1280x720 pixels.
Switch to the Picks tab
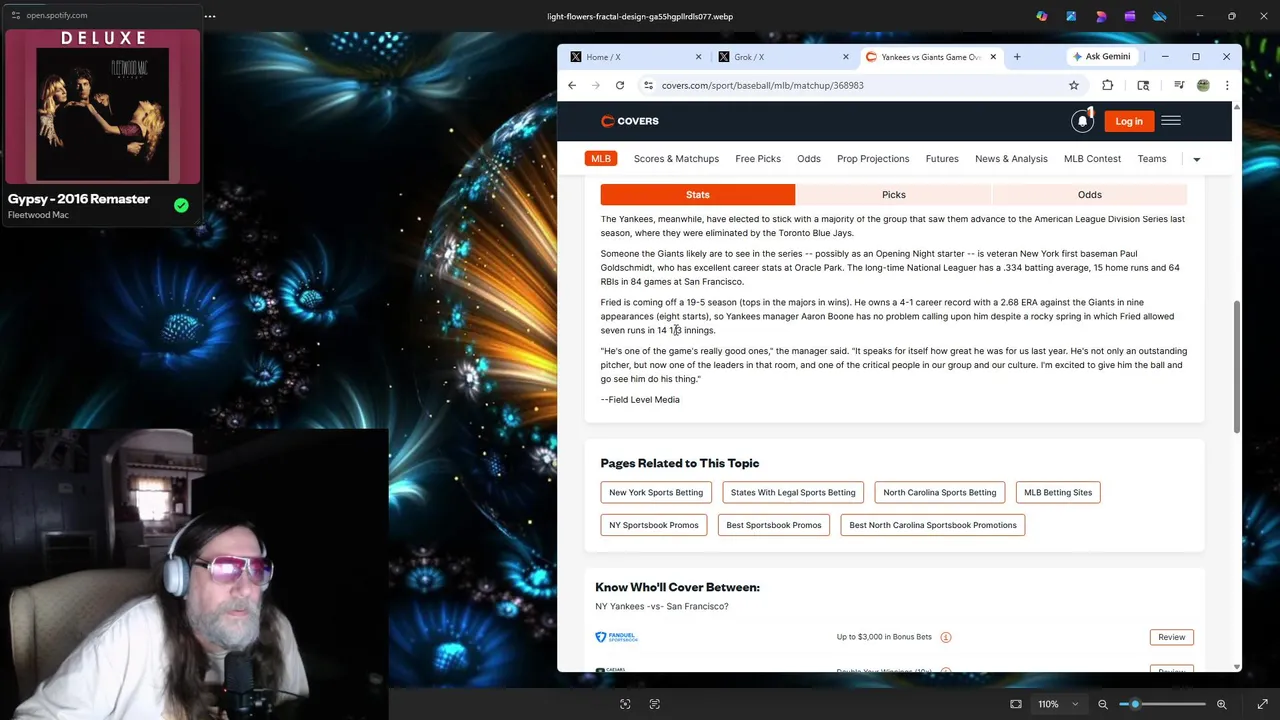[x=894, y=195]
